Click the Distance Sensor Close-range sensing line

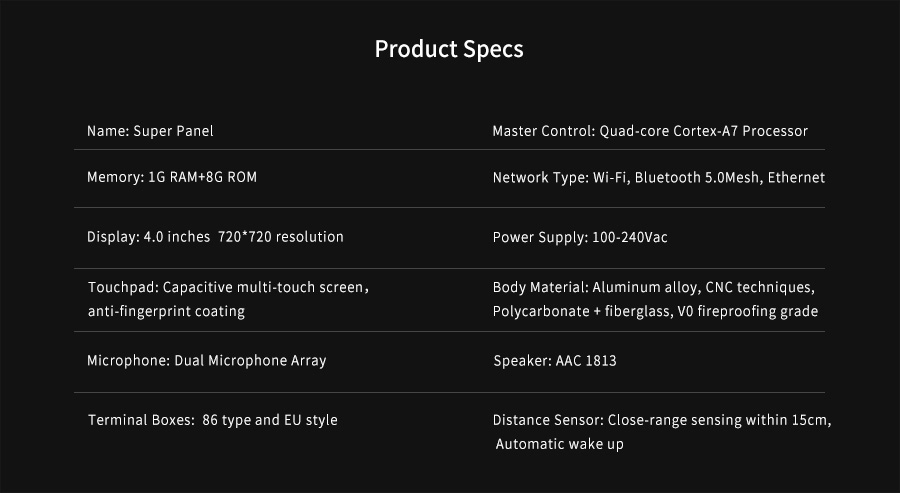coord(662,420)
